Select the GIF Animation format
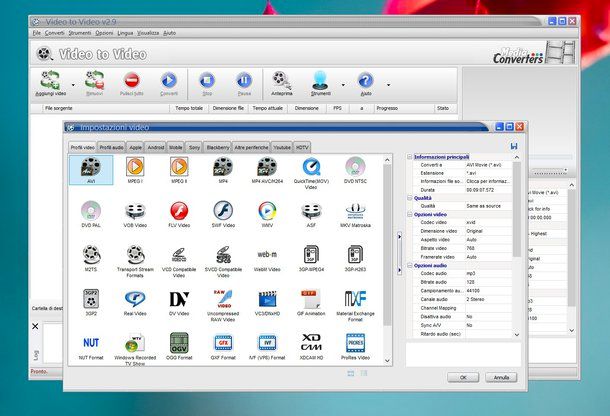 [311, 302]
